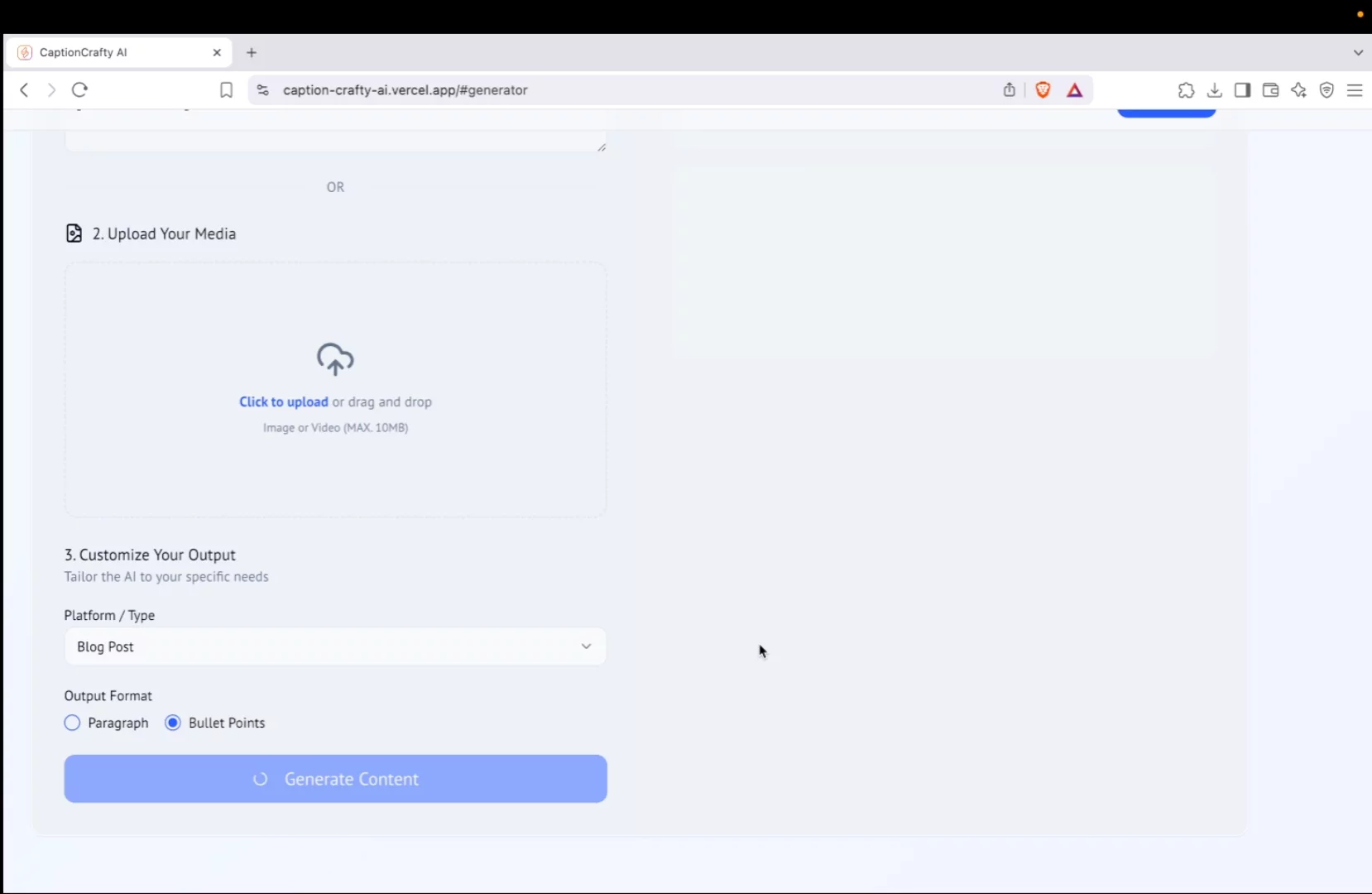Toggle the browser sidebar panel icon
The width and height of the screenshot is (1372, 894).
click(1242, 90)
